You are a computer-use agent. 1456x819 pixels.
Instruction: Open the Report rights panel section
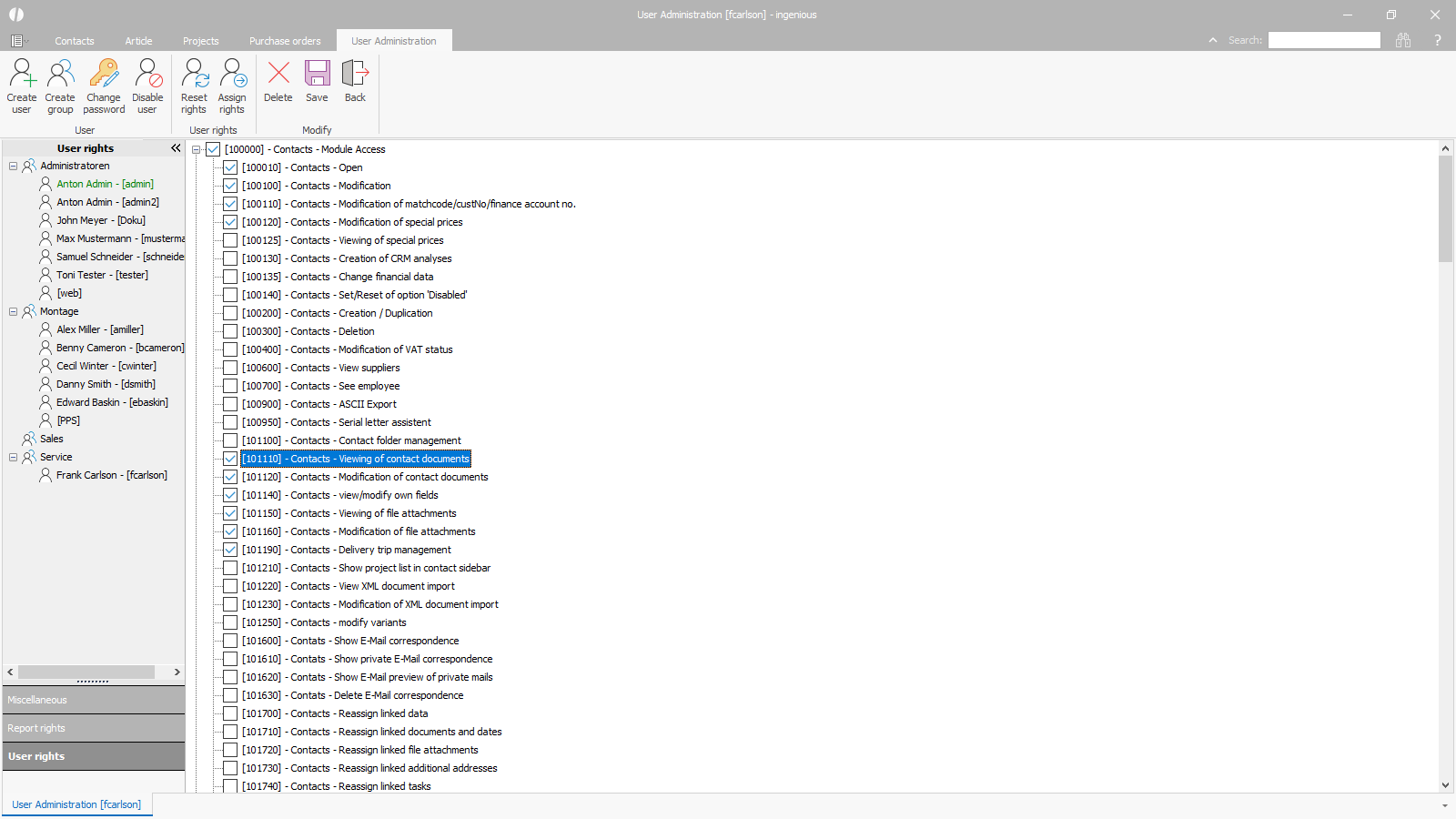(94, 728)
